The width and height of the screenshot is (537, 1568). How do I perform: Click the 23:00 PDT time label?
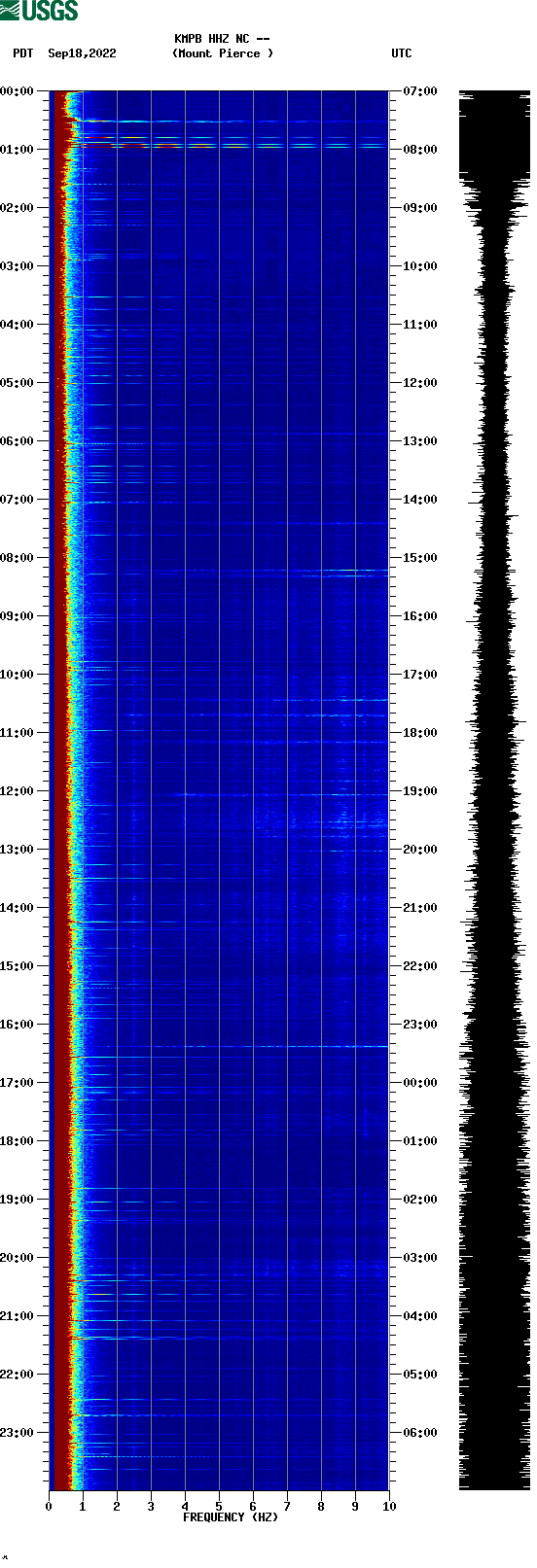pos(18,1433)
